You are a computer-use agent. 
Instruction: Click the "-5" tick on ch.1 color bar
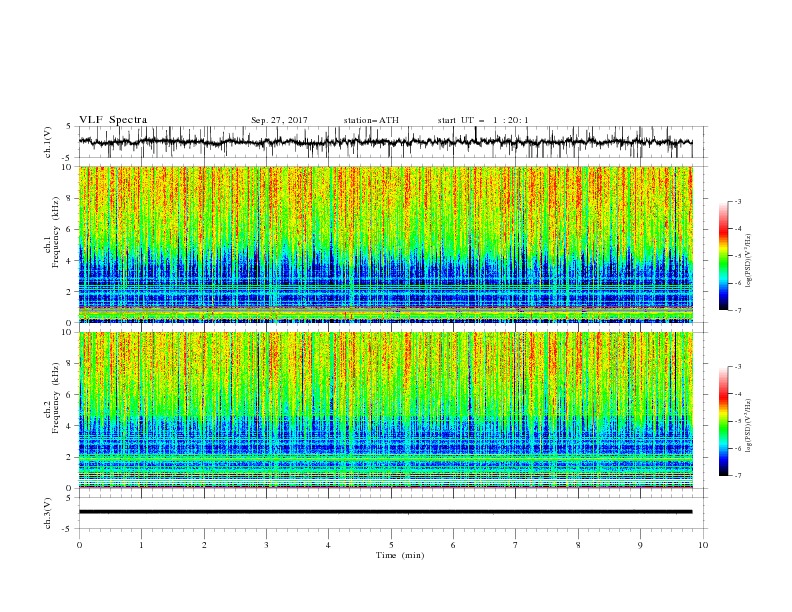tap(738, 256)
